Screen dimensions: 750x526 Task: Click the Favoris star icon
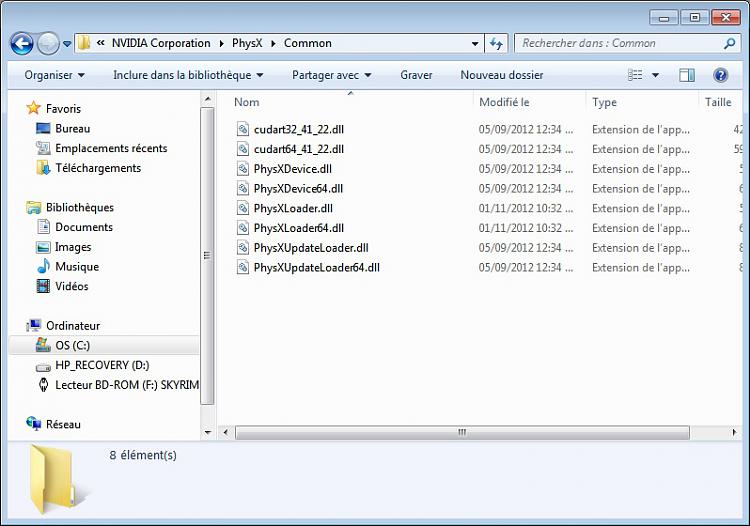[x=33, y=108]
